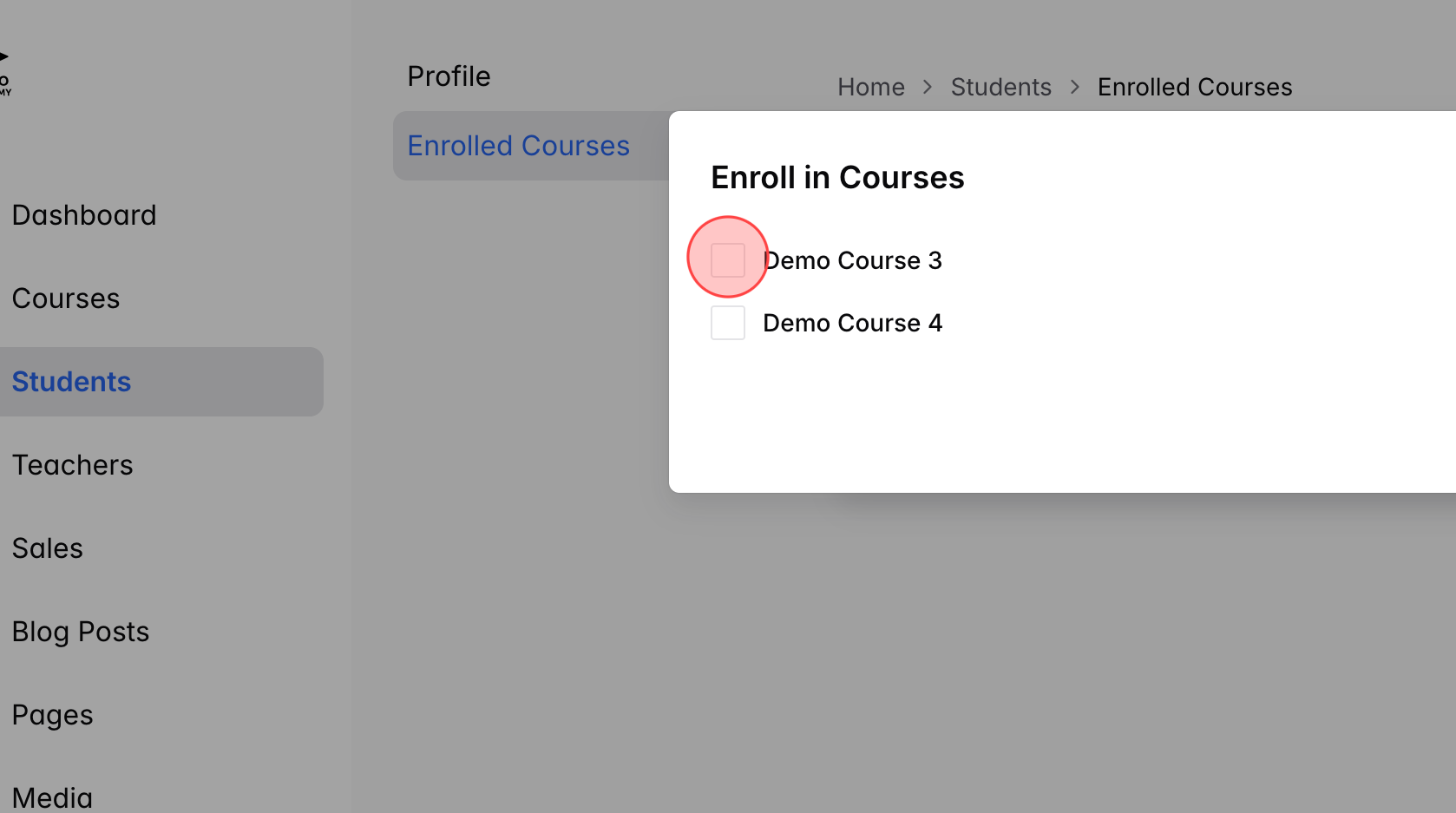
Task: Open the Media section
Action: point(52,794)
